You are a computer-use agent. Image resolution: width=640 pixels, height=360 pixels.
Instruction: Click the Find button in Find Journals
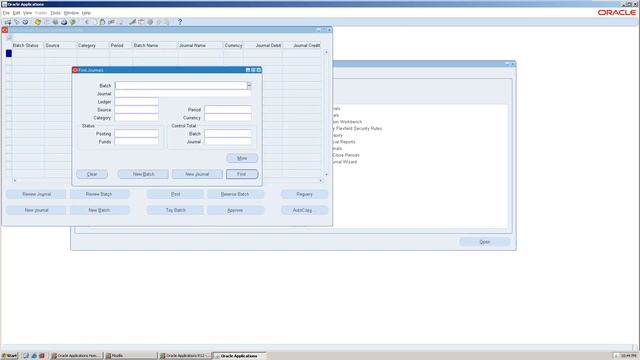(242, 174)
